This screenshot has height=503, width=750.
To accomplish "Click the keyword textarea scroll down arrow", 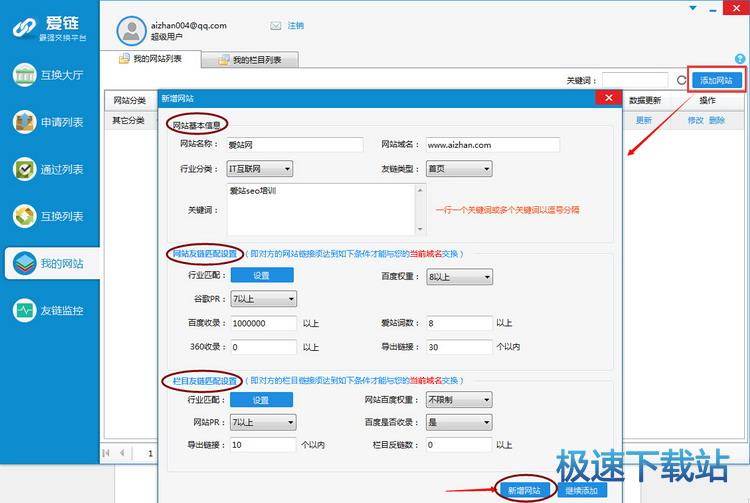I will (x=420, y=229).
